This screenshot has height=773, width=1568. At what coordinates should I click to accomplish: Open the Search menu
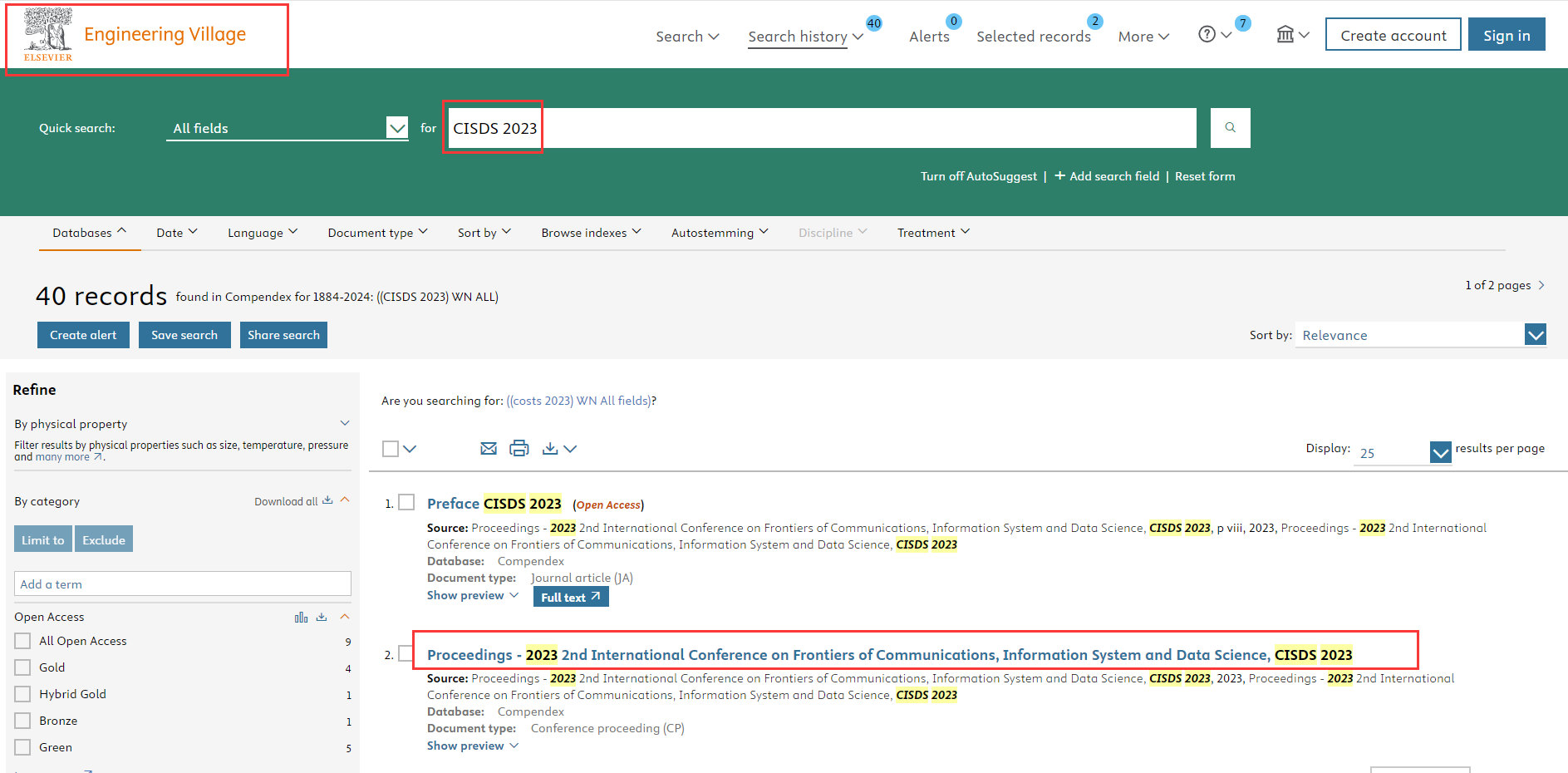click(x=687, y=36)
